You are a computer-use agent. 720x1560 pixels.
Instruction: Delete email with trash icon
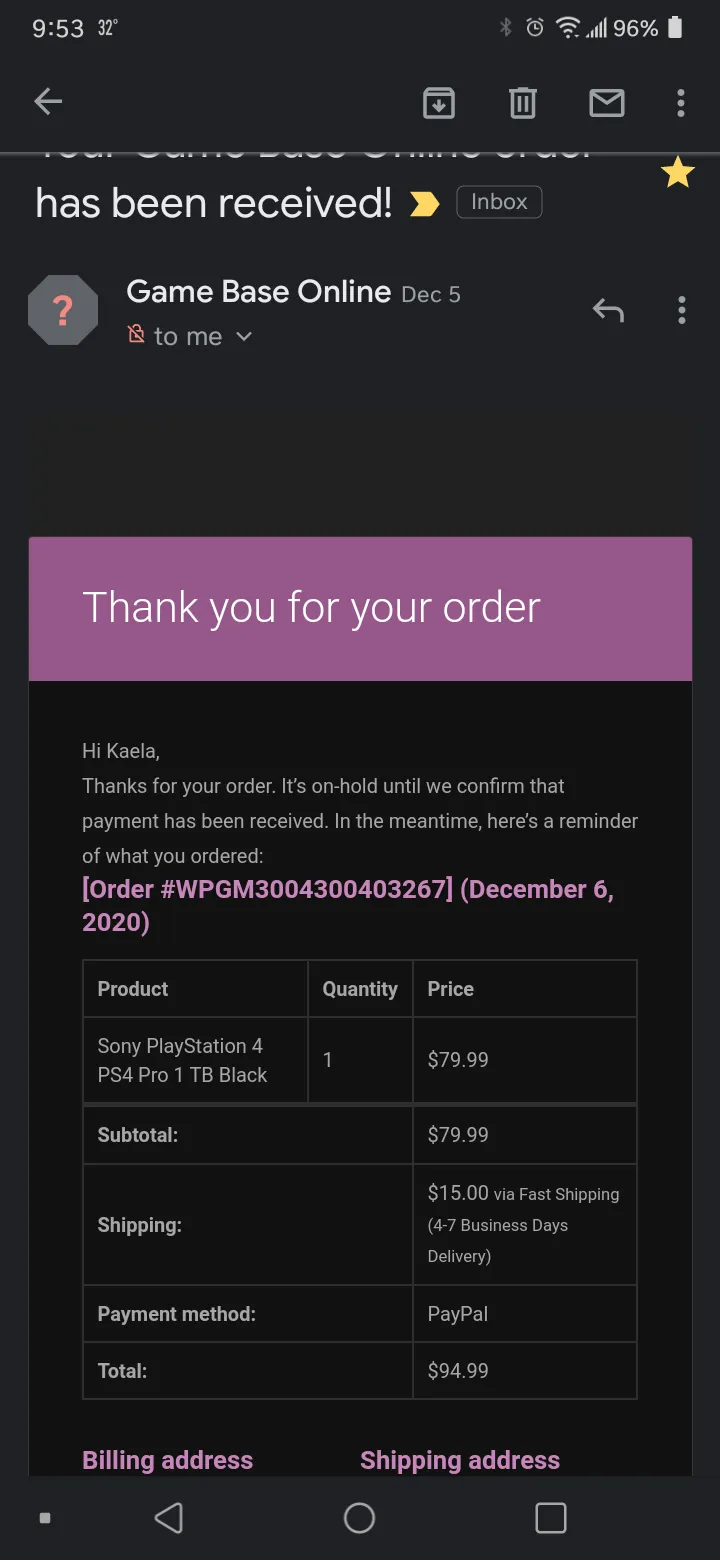click(x=523, y=102)
